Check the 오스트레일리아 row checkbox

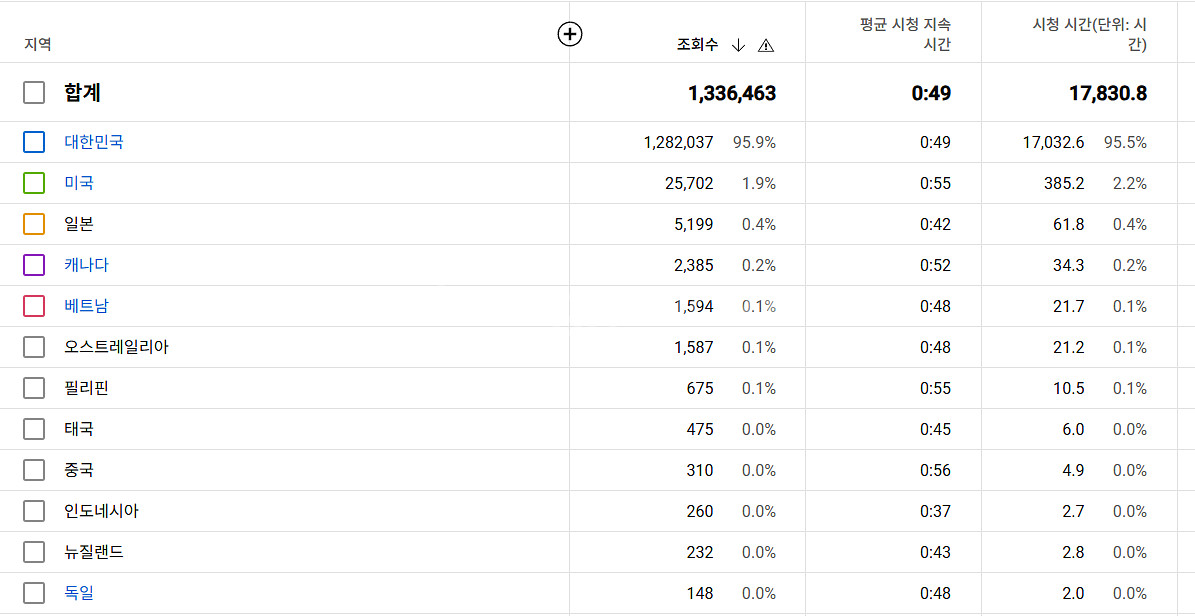[34, 347]
